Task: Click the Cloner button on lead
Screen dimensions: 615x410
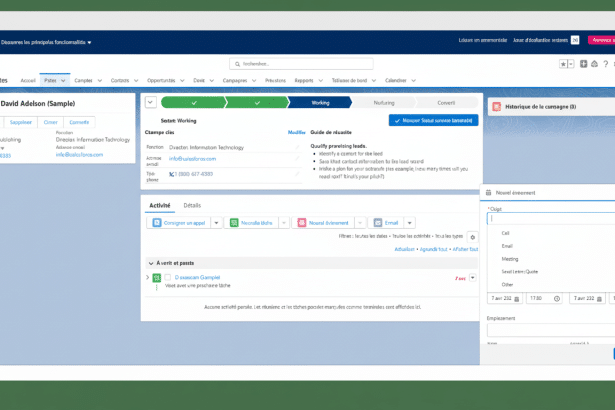Action: click(x=51, y=122)
